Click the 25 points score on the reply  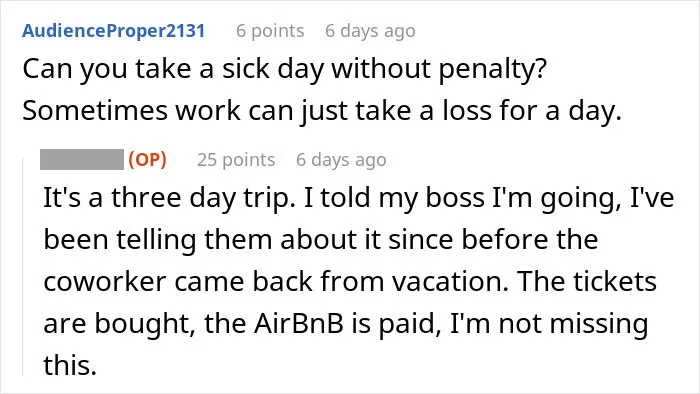(x=236, y=160)
